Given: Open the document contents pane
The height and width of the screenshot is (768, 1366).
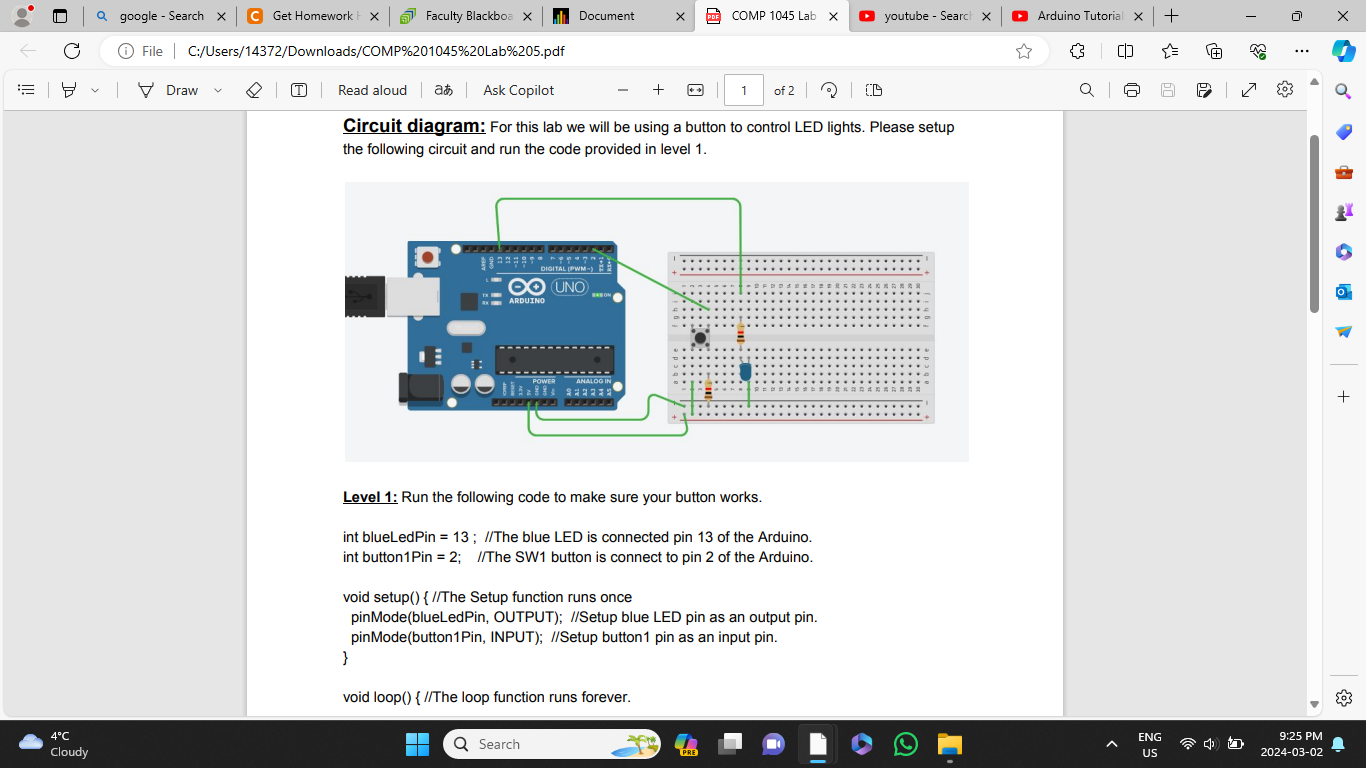Looking at the screenshot, I should click(x=25, y=90).
